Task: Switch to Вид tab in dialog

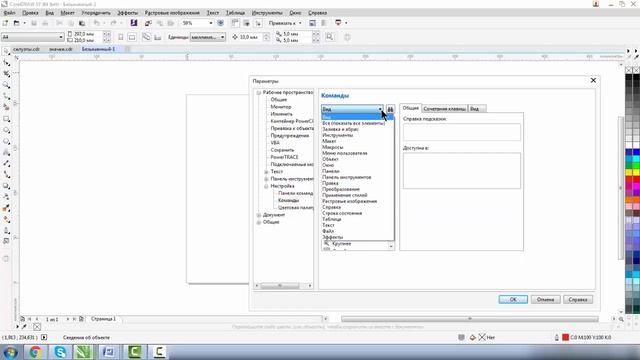Action: click(x=476, y=109)
